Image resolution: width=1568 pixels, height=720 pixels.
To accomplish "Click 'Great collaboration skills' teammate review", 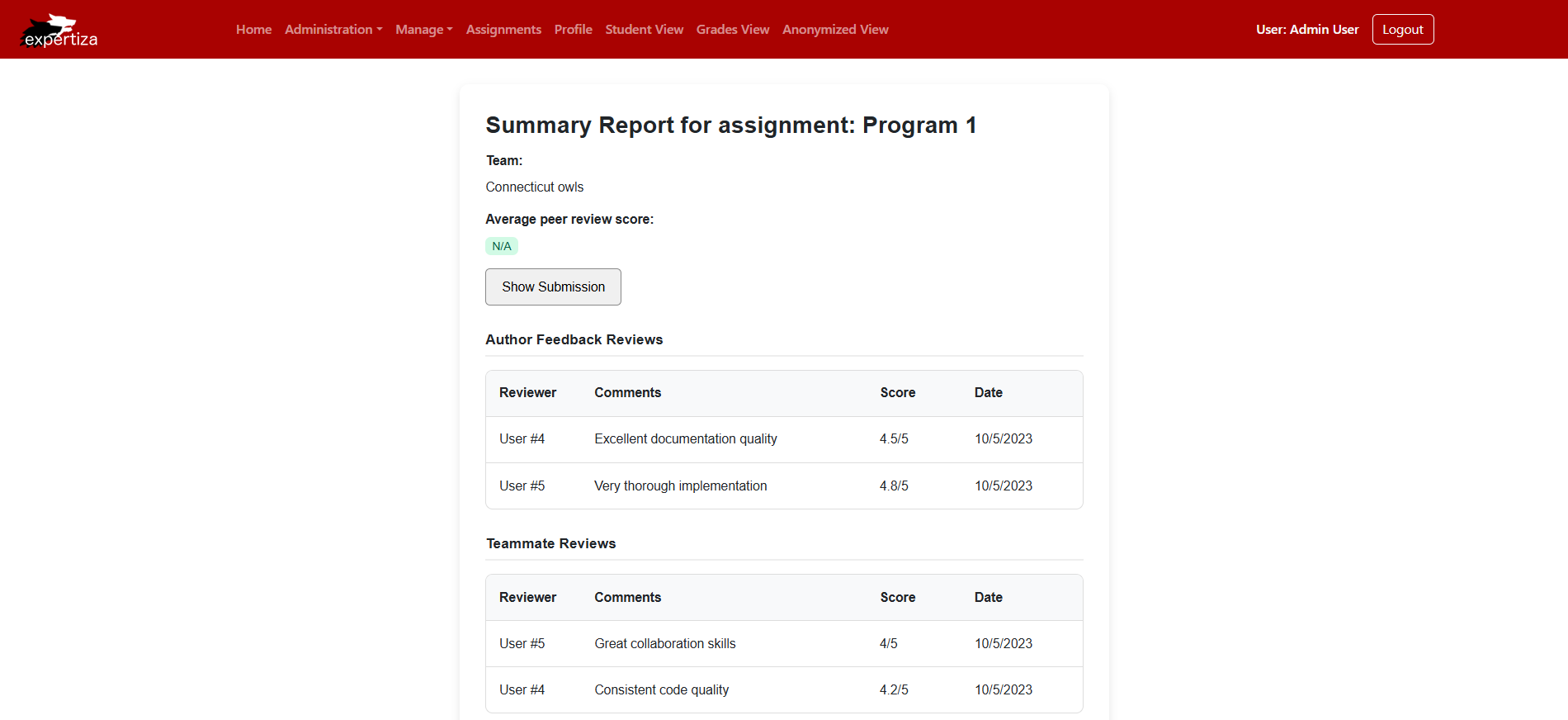I will pyautogui.click(x=664, y=644).
